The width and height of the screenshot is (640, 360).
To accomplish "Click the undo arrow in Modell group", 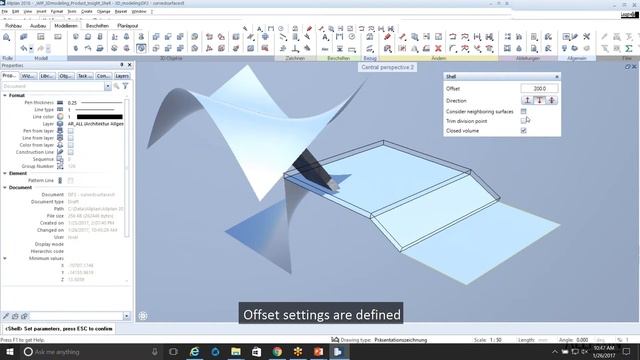I will (24, 49).
